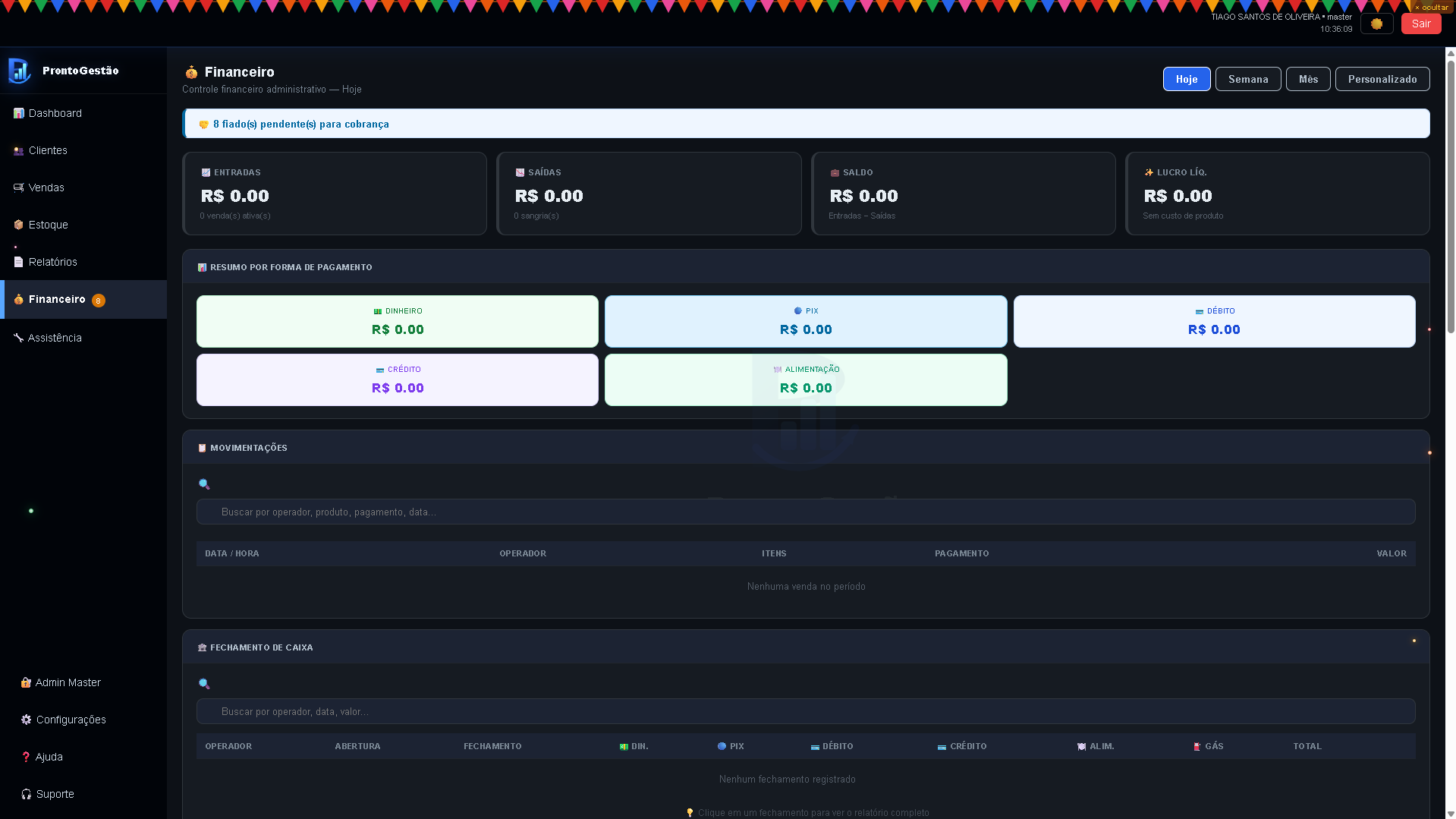Screen dimensions: 1456x819
Task: Click the Saídas chart icon
Action: click(520, 172)
